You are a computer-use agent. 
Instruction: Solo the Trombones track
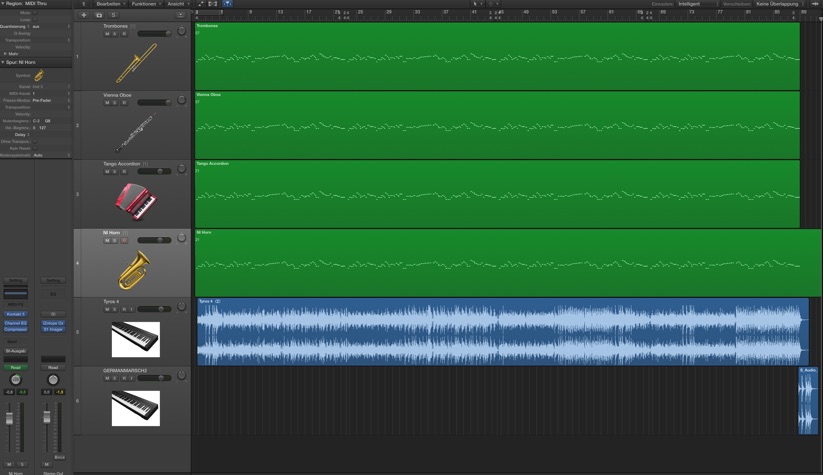coord(115,34)
